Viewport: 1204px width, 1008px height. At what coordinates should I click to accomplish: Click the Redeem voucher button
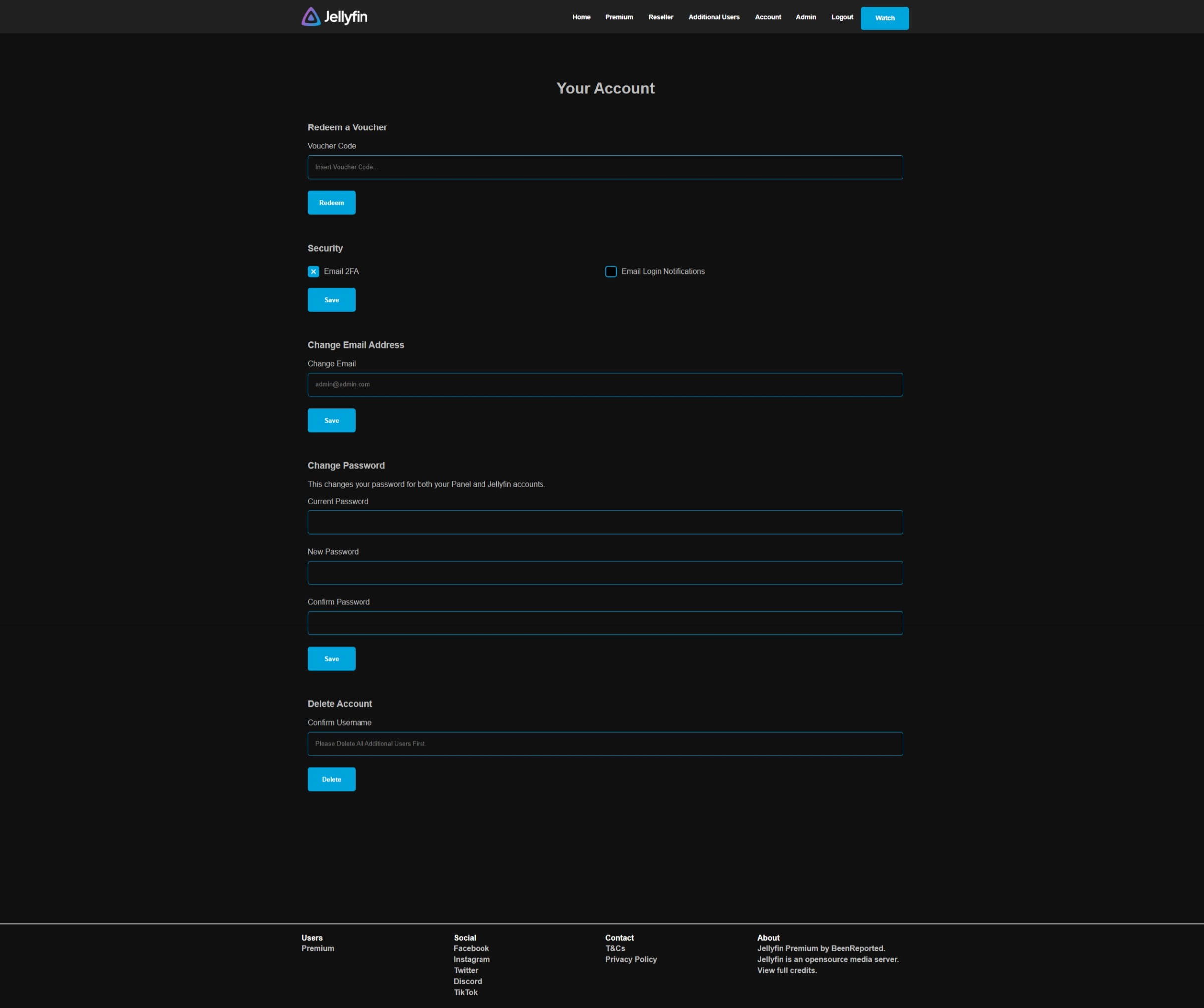point(331,203)
